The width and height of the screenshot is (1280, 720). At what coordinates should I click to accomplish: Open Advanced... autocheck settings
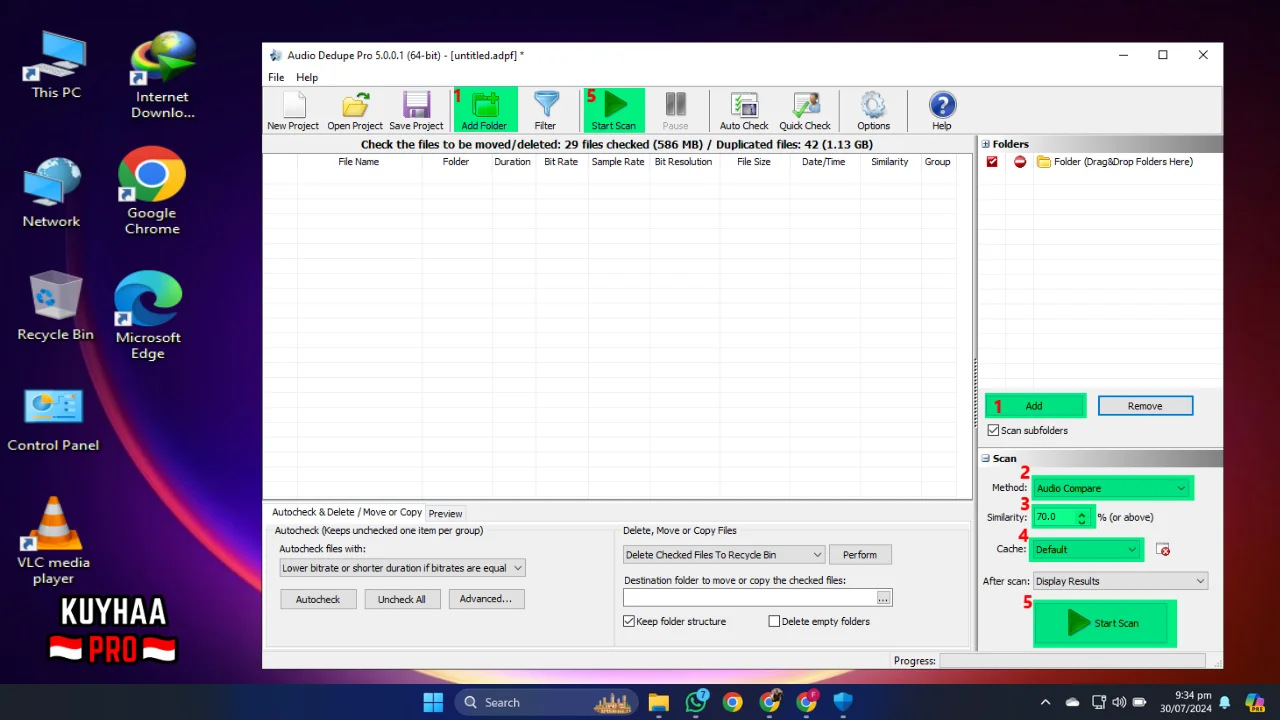pos(486,599)
